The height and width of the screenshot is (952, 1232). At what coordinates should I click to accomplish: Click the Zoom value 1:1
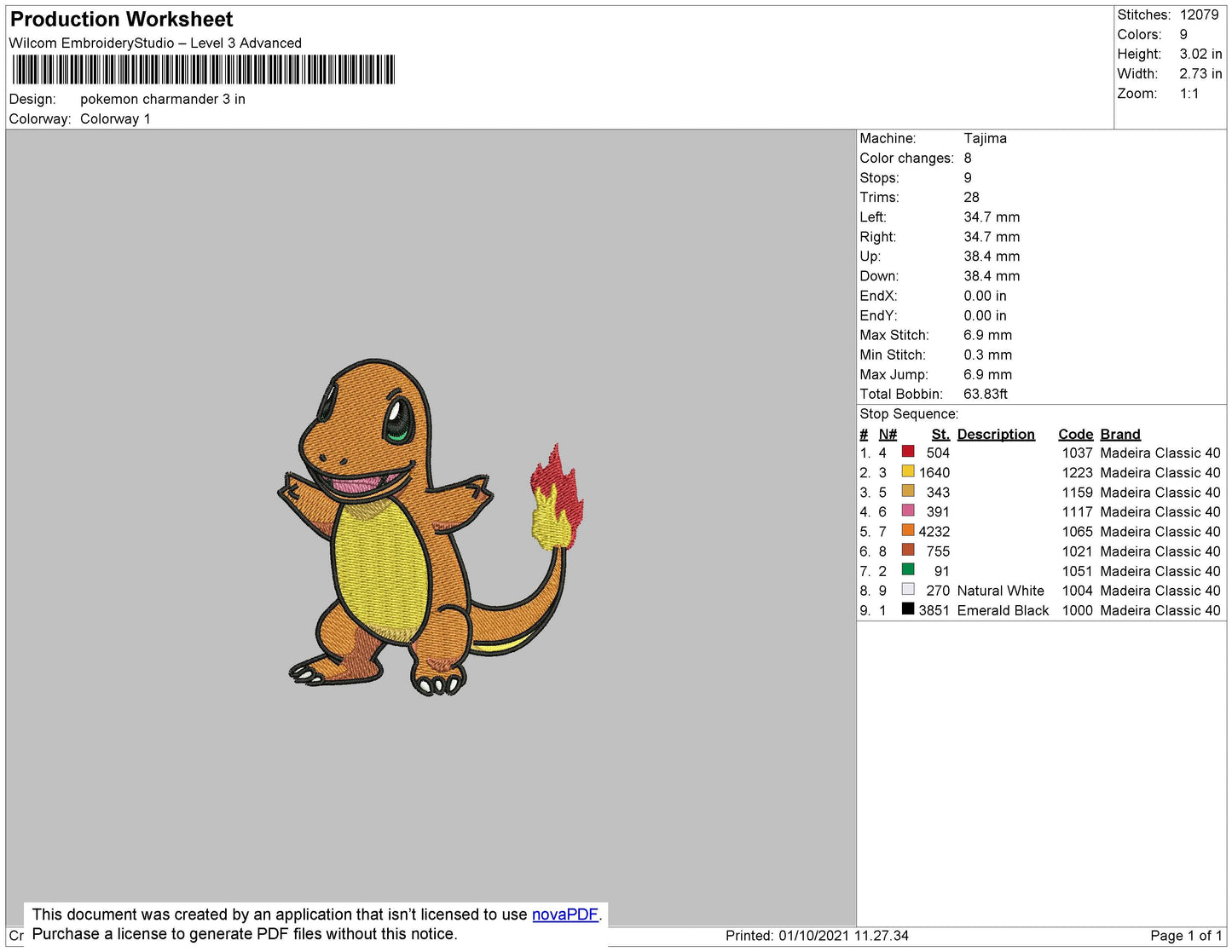tap(1189, 94)
